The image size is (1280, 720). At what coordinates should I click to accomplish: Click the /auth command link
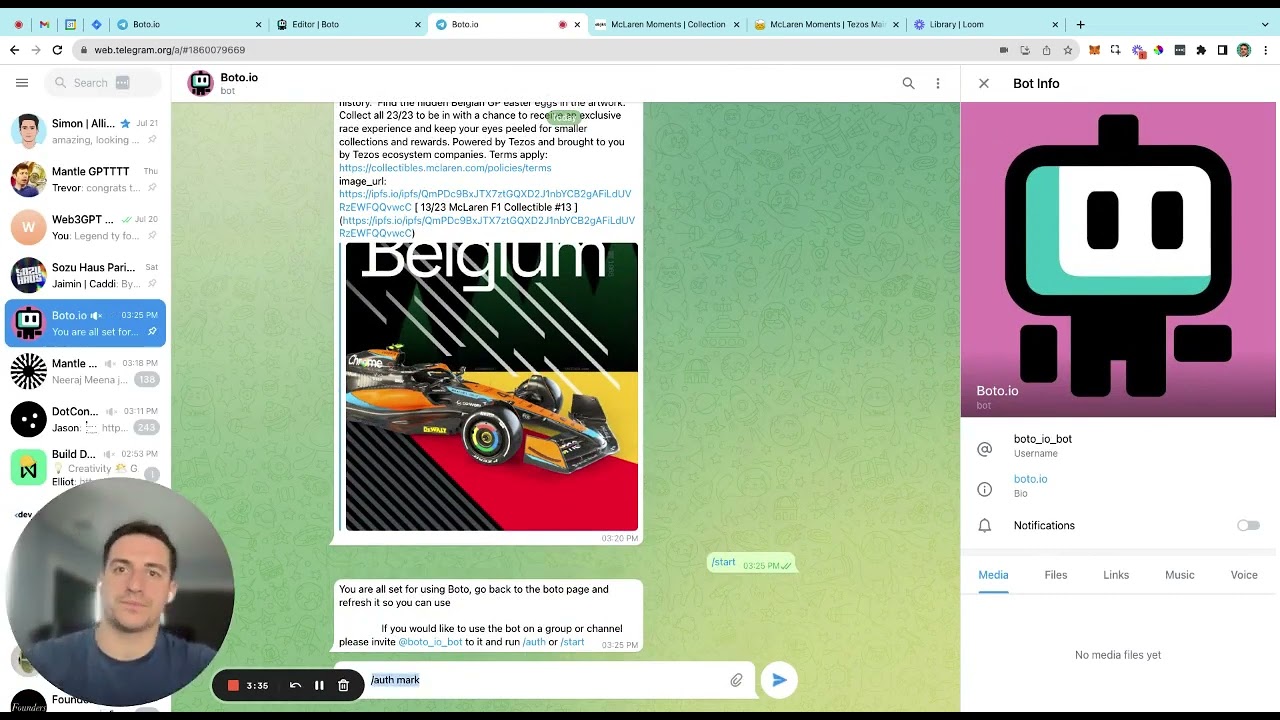tap(534, 642)
